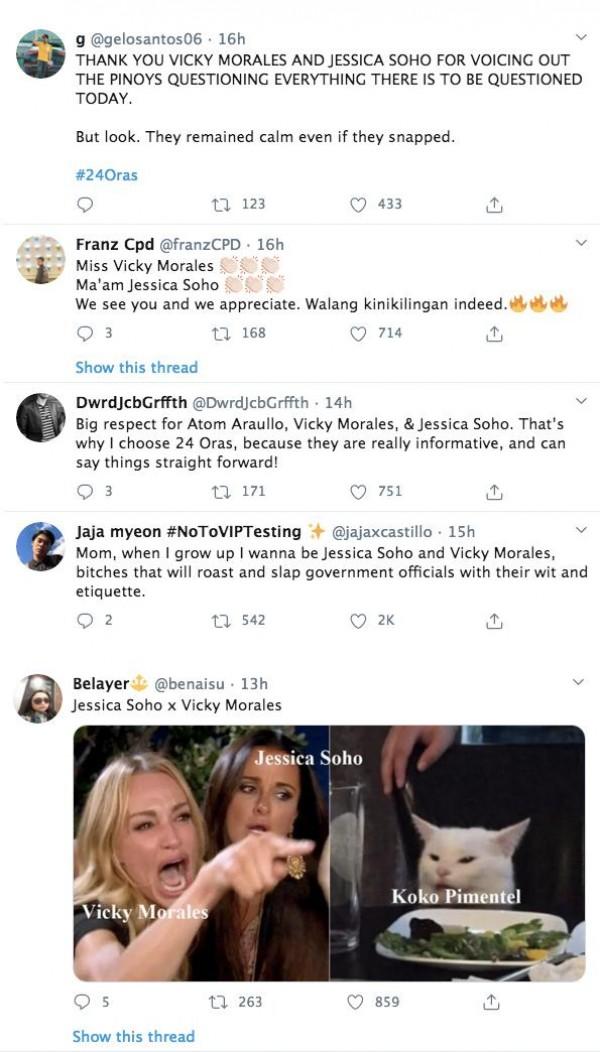Screen dimensions: 600x1052
Task: Open the woman-yelling-at-cat meme image
Action: tap(329, 852)
